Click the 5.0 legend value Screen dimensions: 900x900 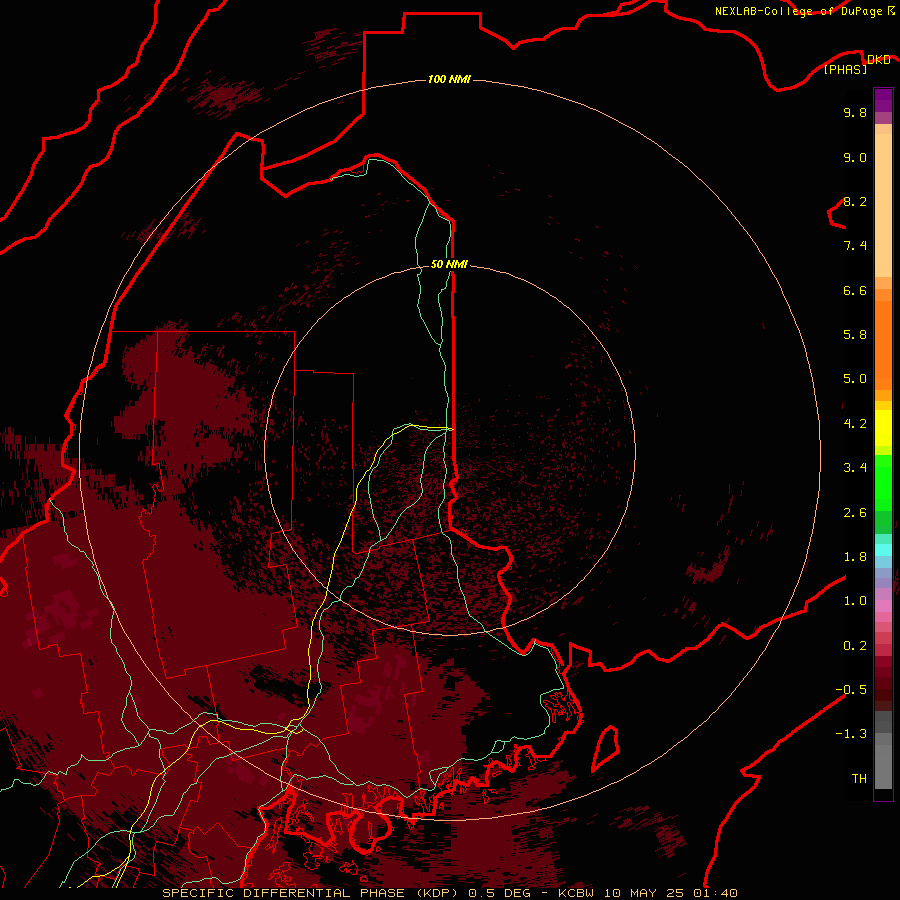855,379
